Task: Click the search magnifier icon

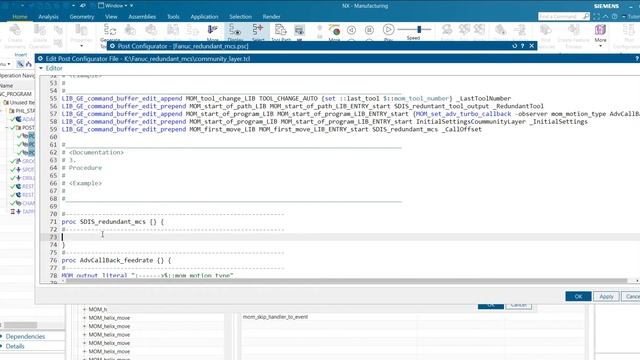Action: pos(586,16)
